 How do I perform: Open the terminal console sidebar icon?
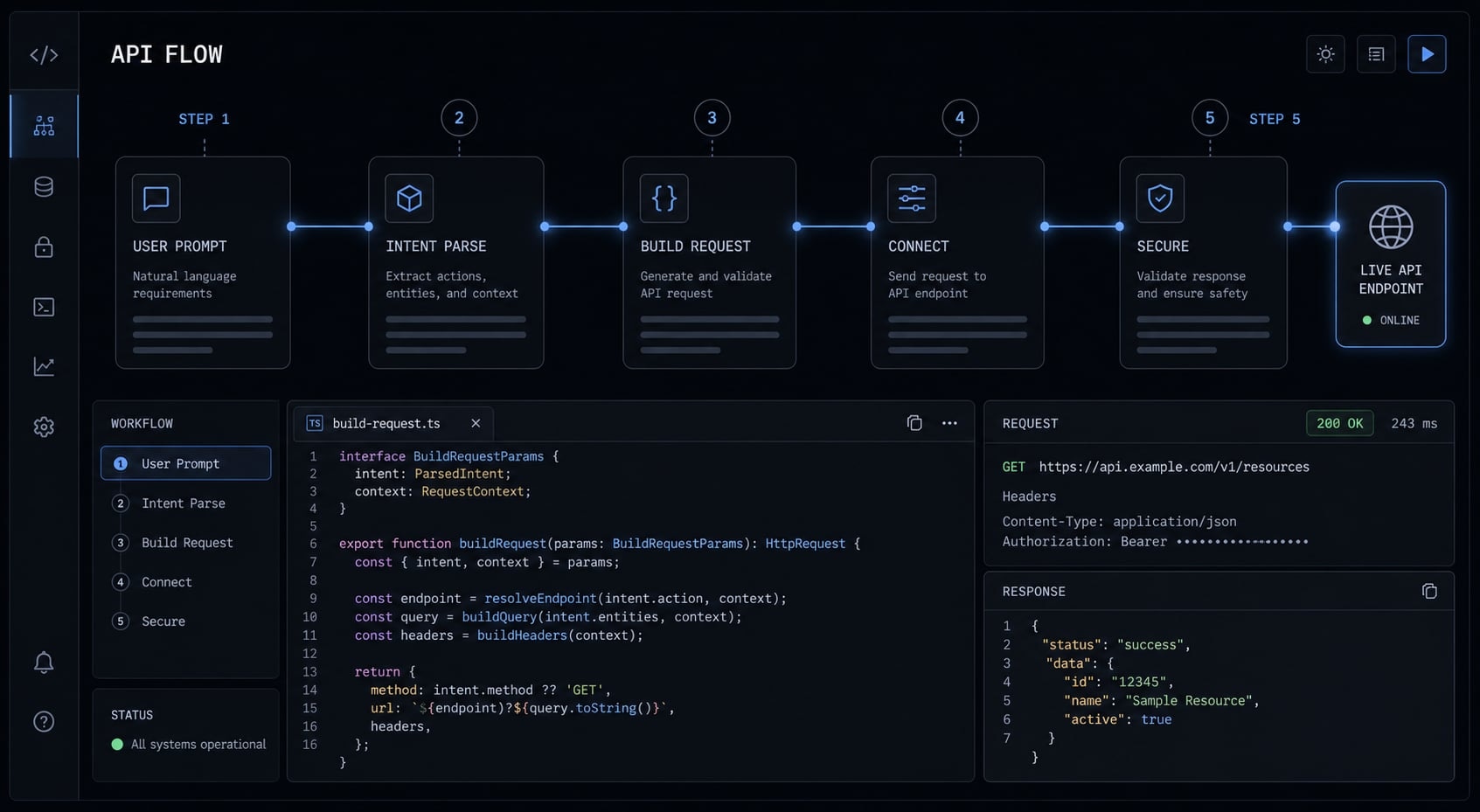pos(44,307)
